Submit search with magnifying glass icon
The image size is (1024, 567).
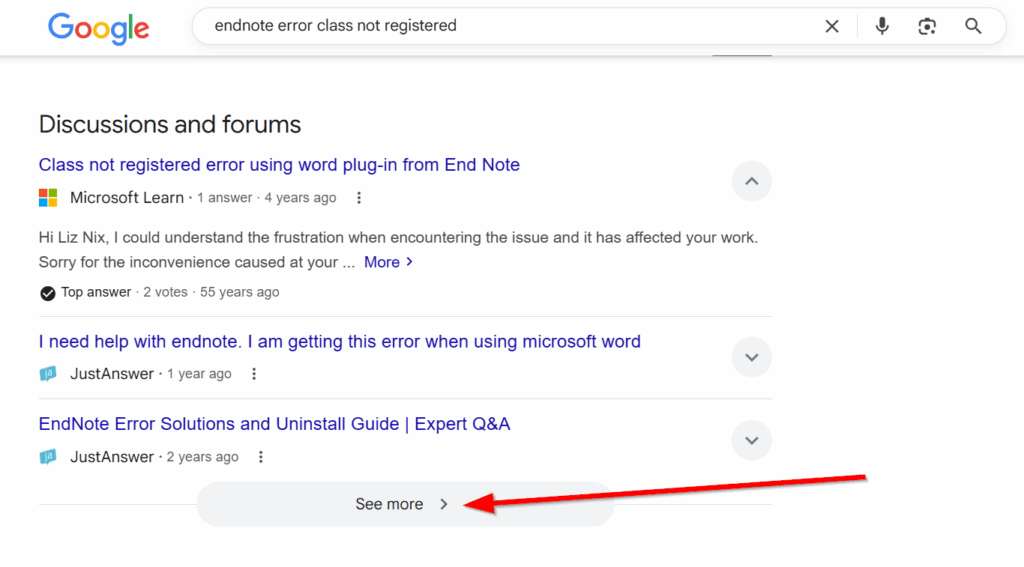(x=973, y=26)
